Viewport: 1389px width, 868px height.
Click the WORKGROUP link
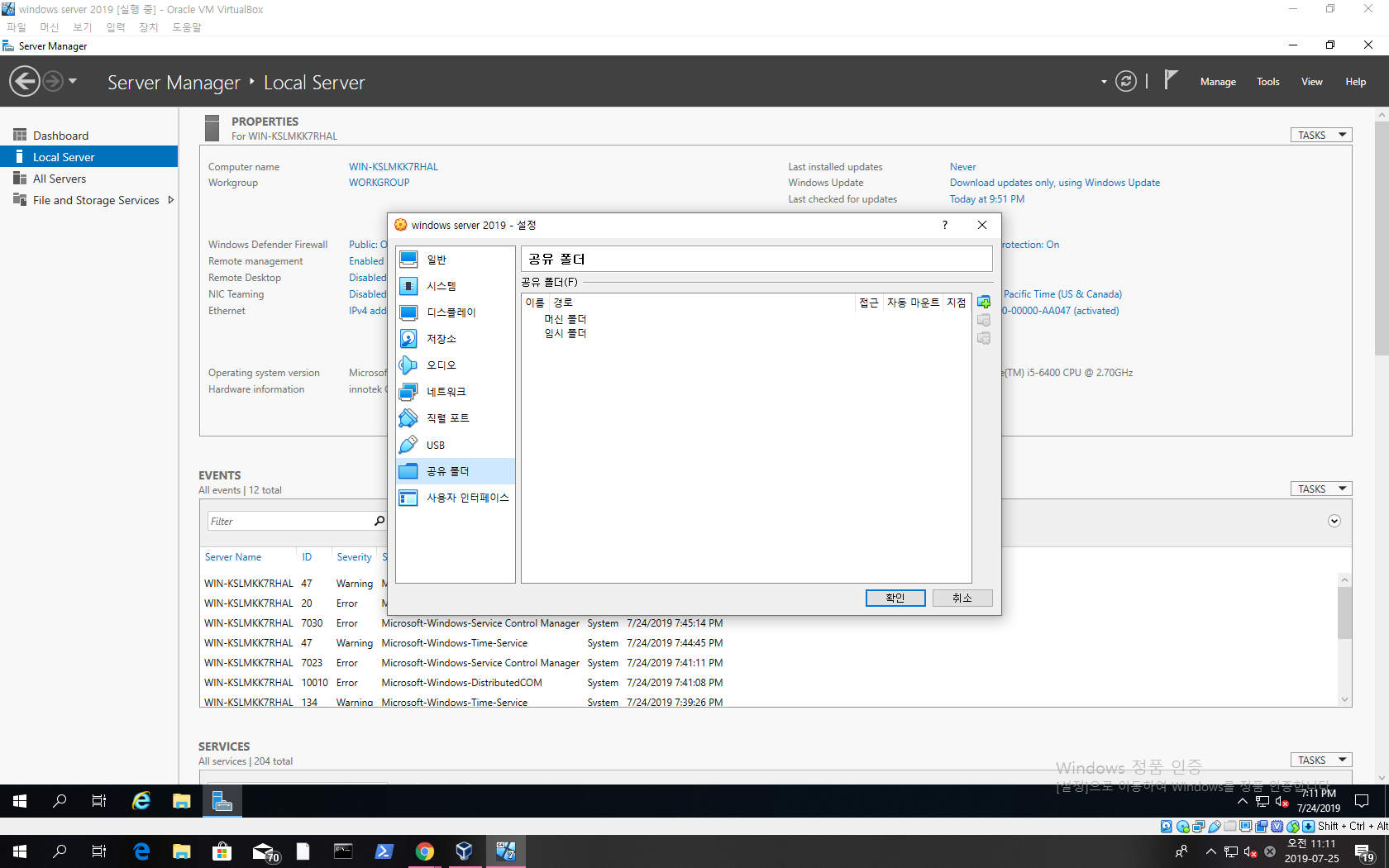click(379, 183)
